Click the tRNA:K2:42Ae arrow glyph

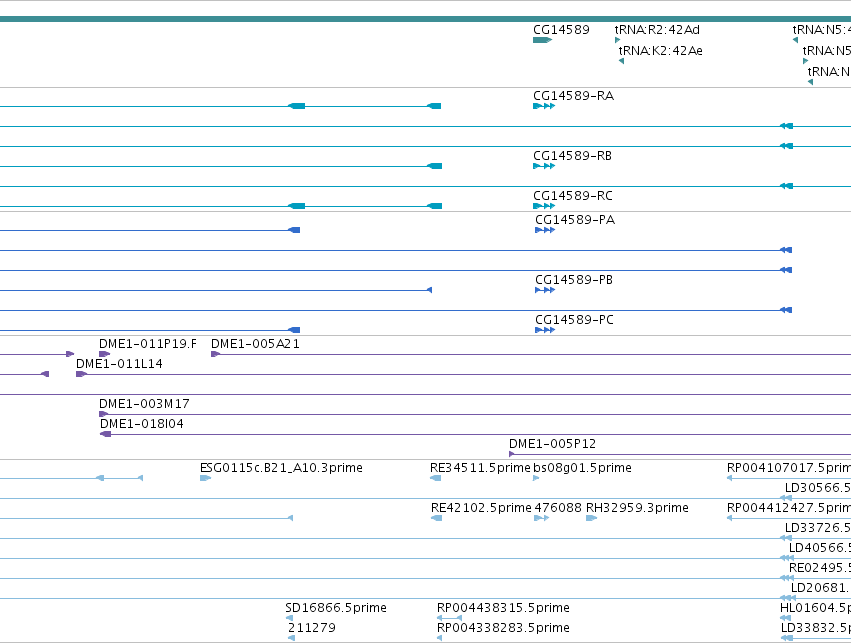pyautogui.click(x=621, y=61)
